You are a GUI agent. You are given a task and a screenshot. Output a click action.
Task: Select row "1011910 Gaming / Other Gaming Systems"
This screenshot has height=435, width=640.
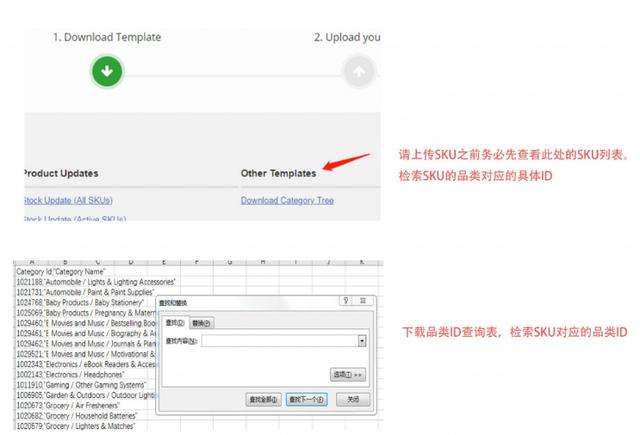81,385
